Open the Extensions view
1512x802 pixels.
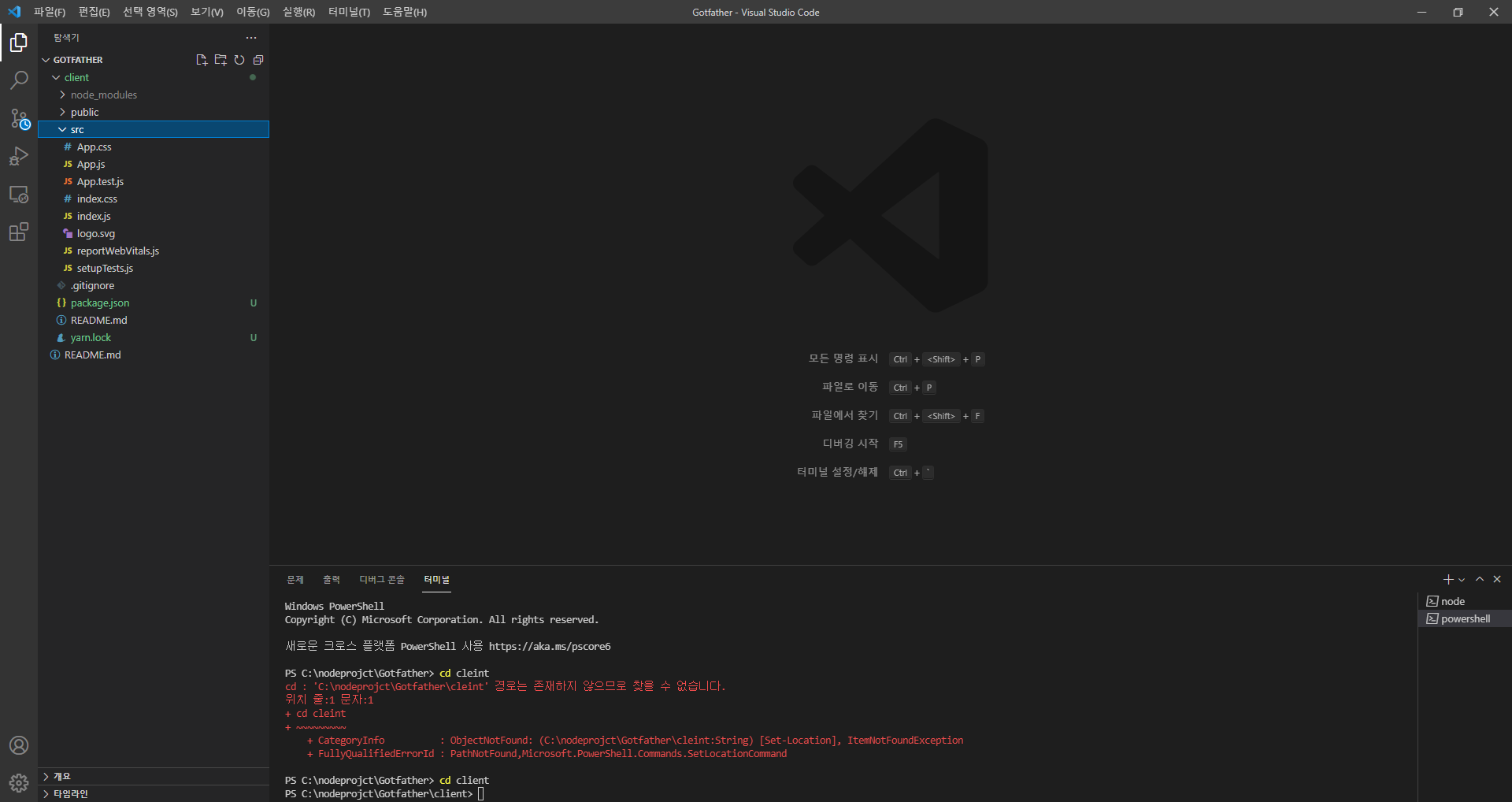coord(19,232)
